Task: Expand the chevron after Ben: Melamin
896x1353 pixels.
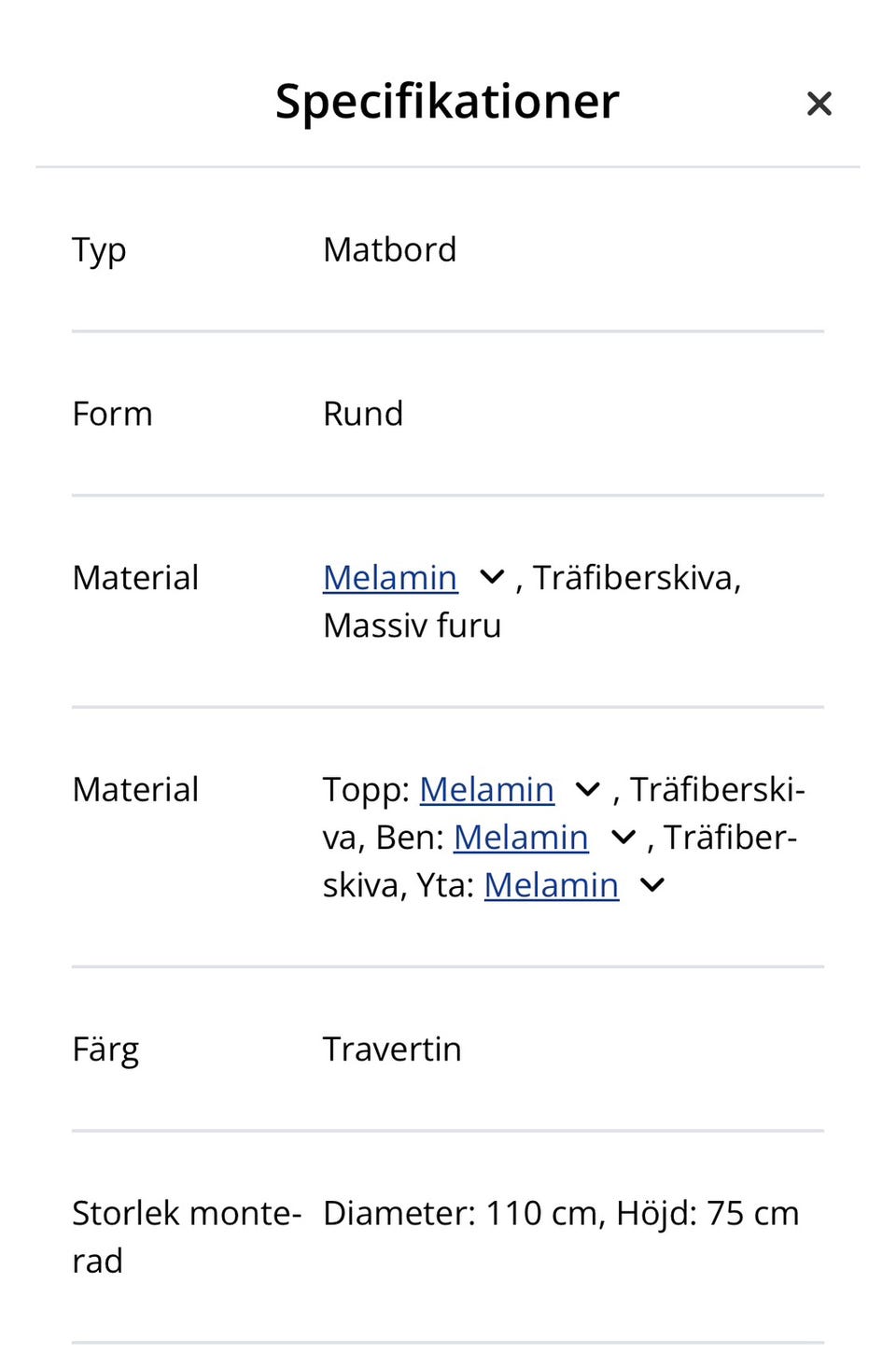Action: [x=623, y=838]
